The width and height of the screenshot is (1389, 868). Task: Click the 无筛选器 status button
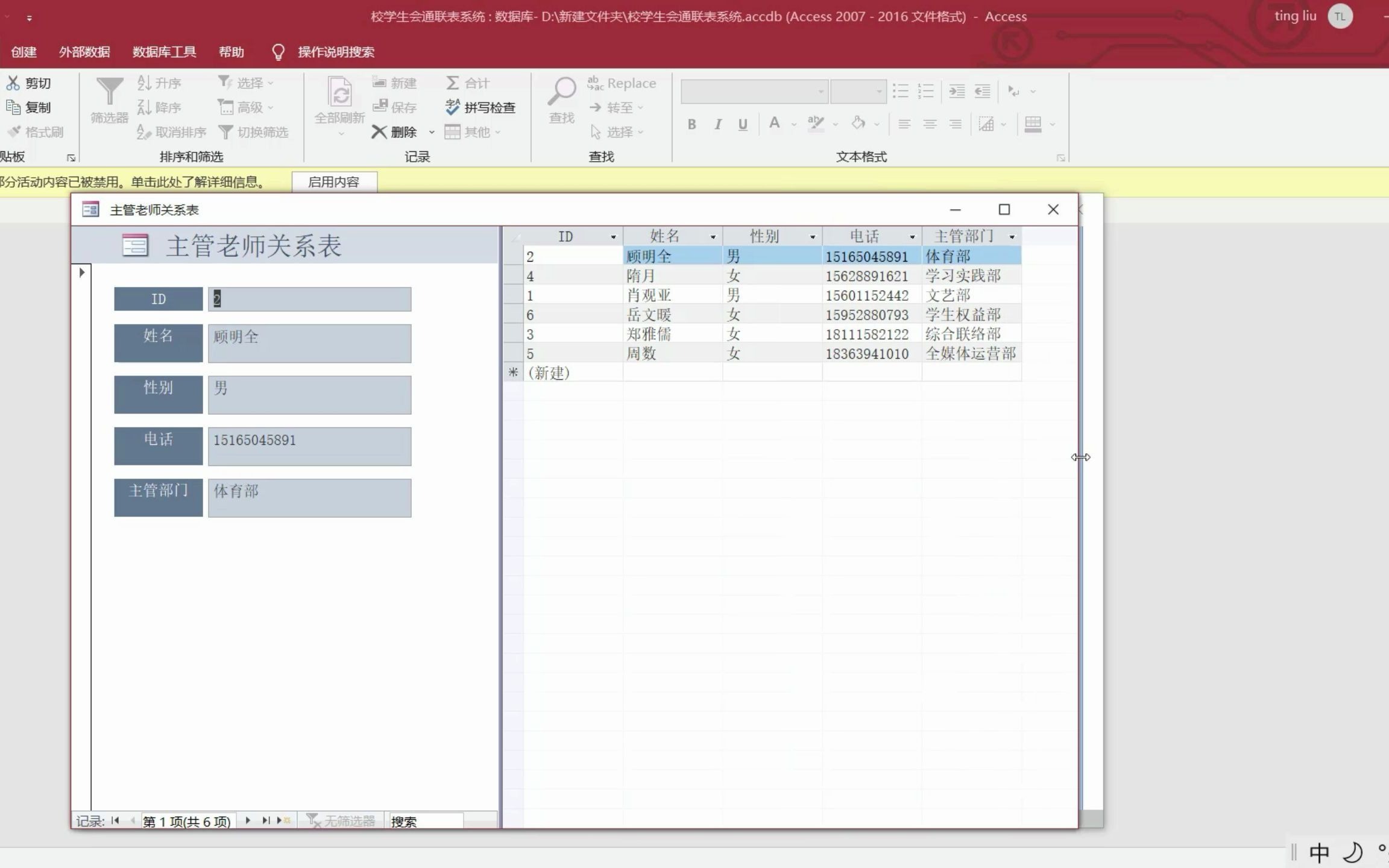tap(341, 820)
